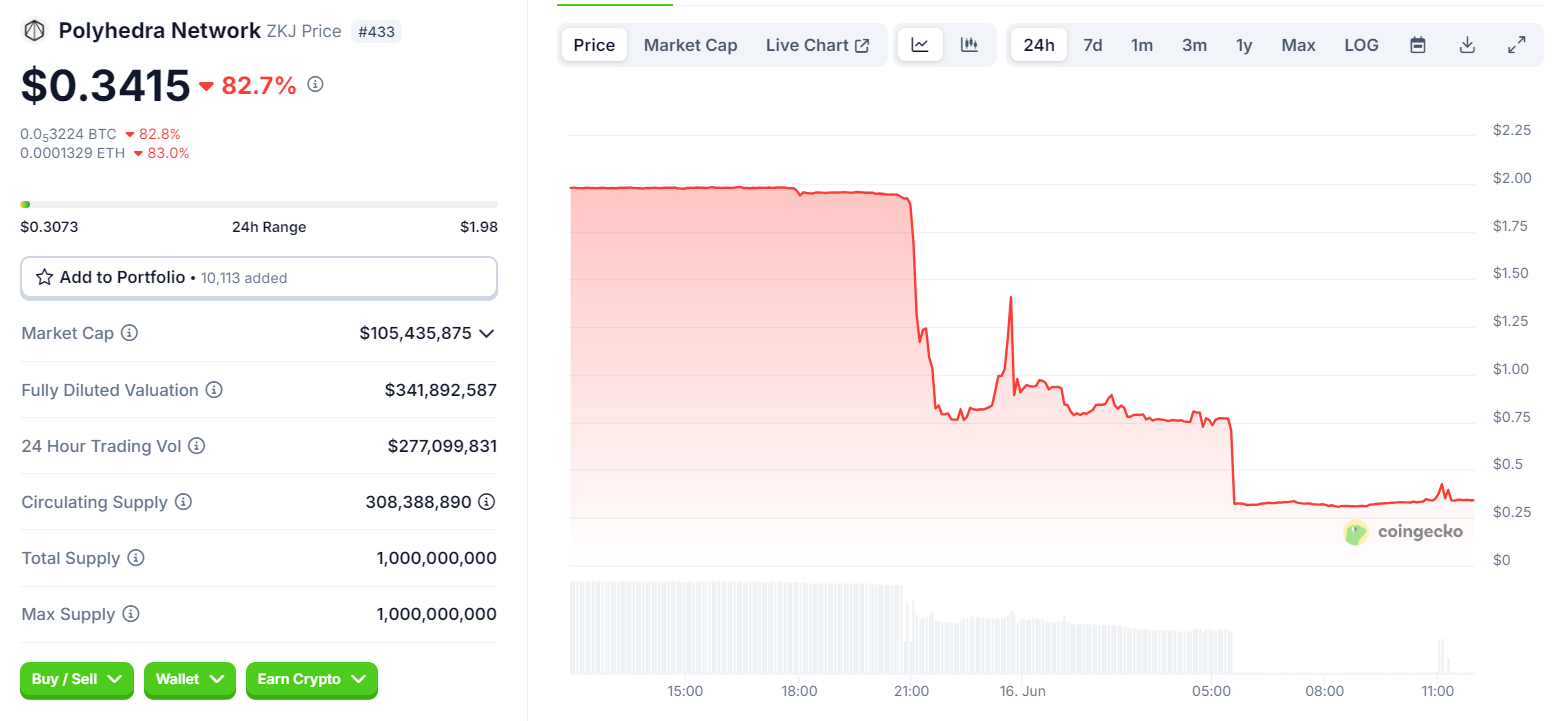Open the calendar date range picker
This screenshot has height=721, width=1554.
click(x=1417, y=45)
